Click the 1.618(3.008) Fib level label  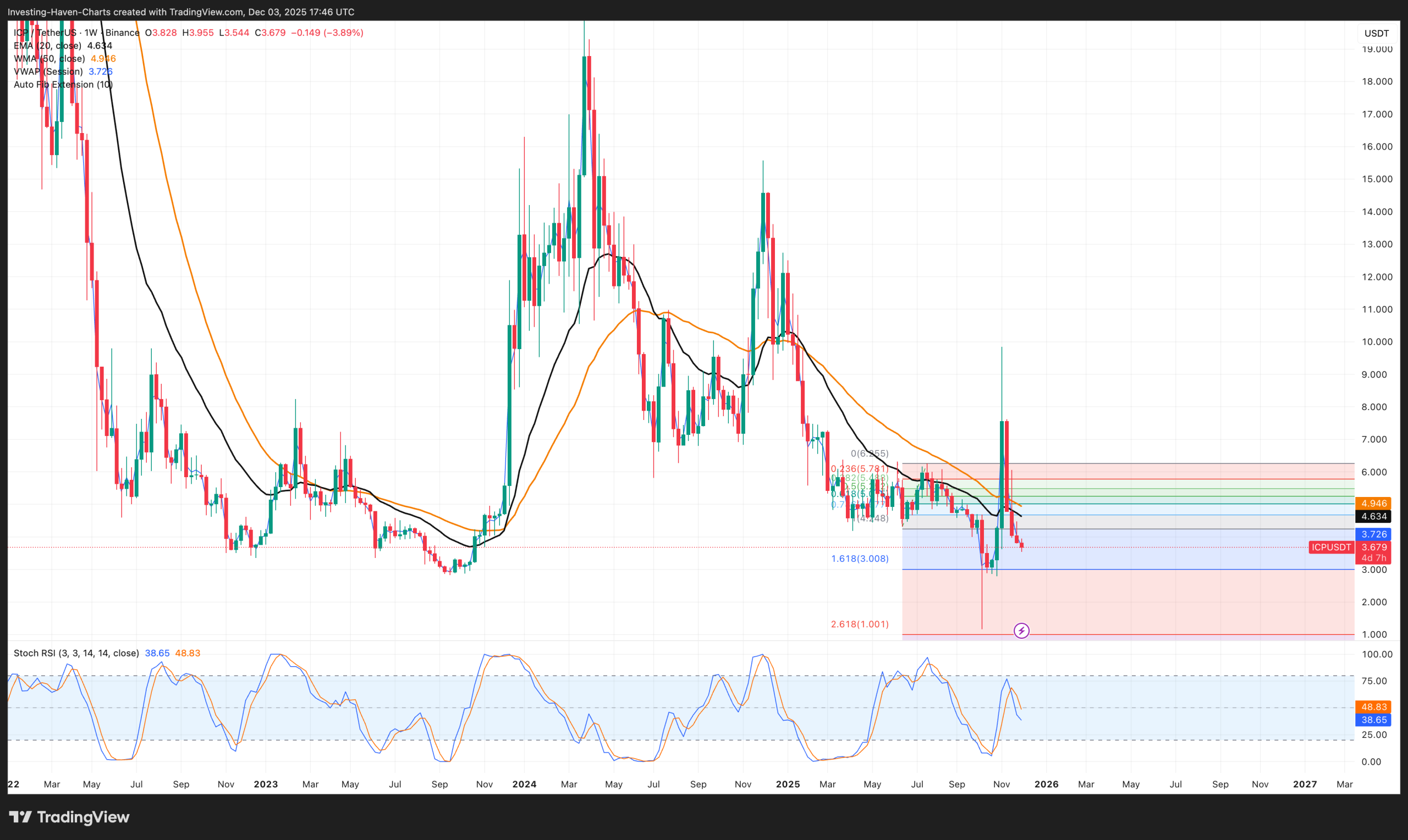860,559
